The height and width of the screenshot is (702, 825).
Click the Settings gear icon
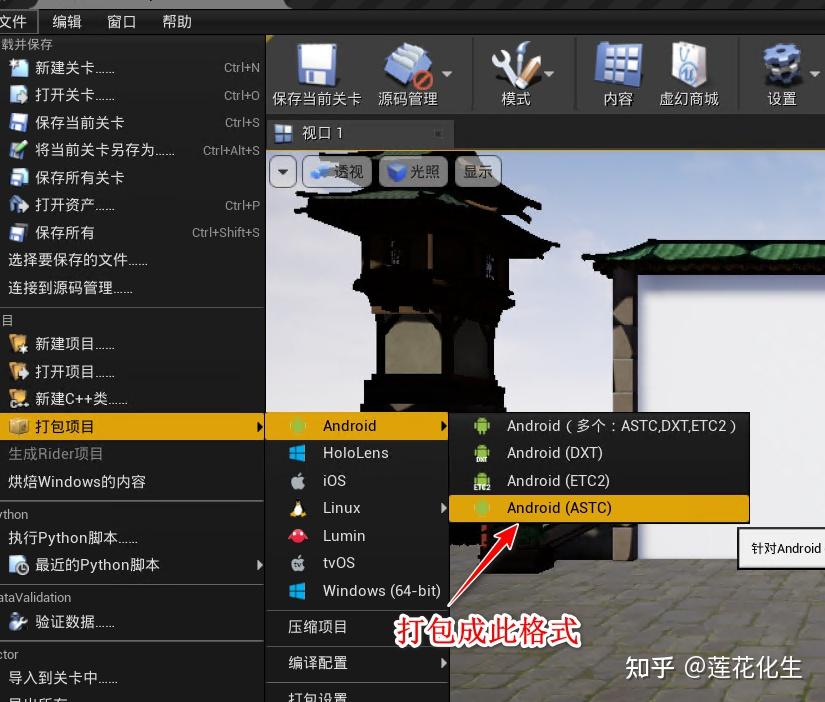coord(782,65)
